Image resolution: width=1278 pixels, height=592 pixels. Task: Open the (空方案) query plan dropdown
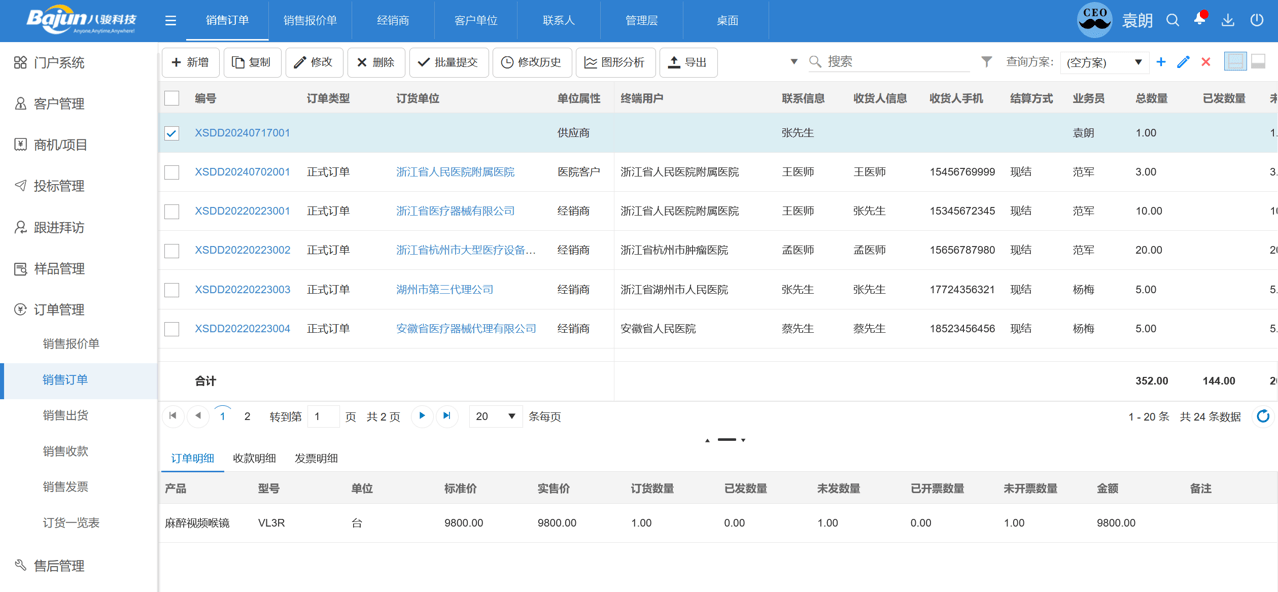point(1105,61)
